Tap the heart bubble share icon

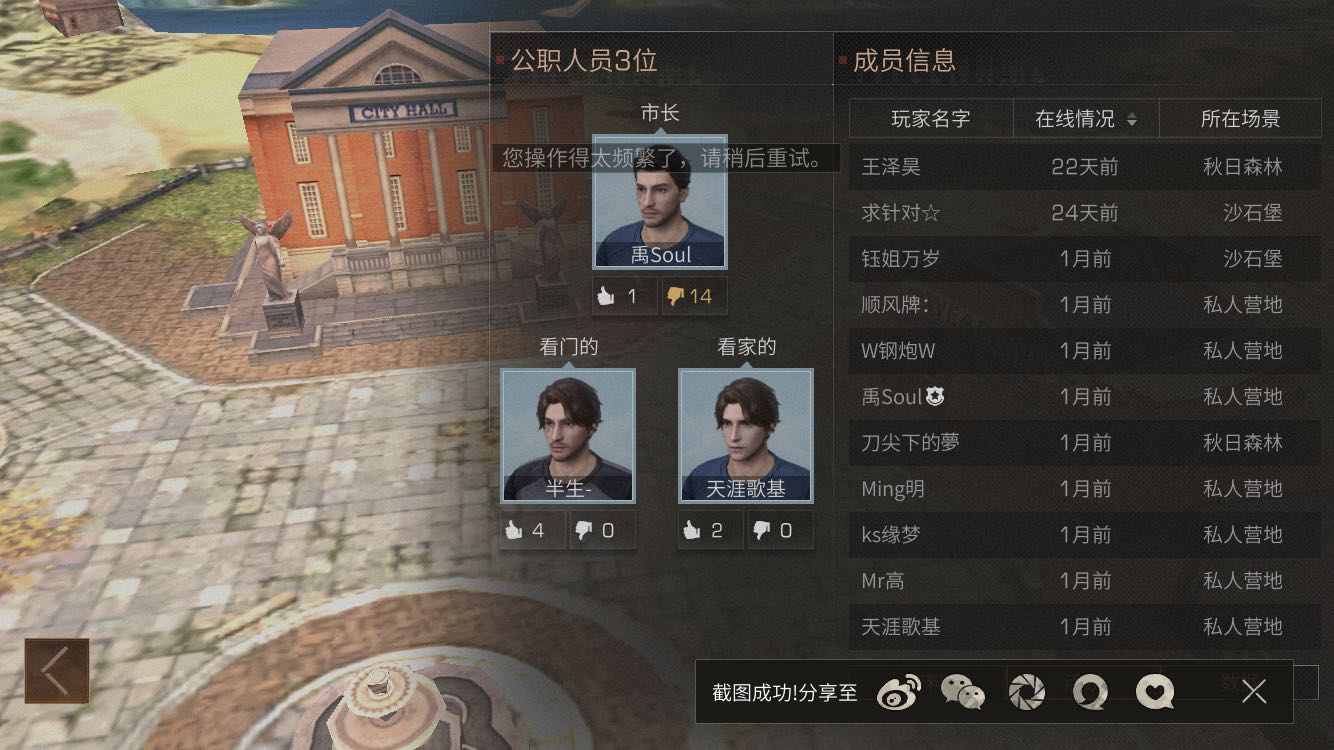[1155, 691]
